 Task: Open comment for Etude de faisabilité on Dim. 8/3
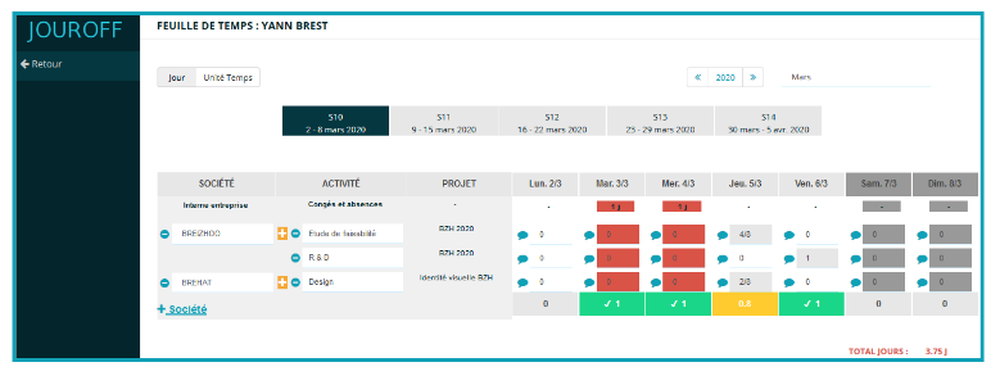coord(922,235)
